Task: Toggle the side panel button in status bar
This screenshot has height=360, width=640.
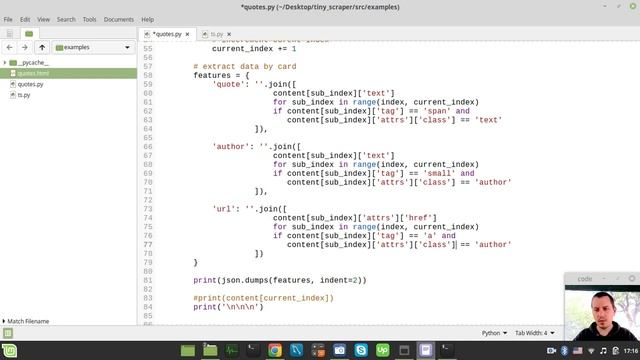Action: coord(8,333)
